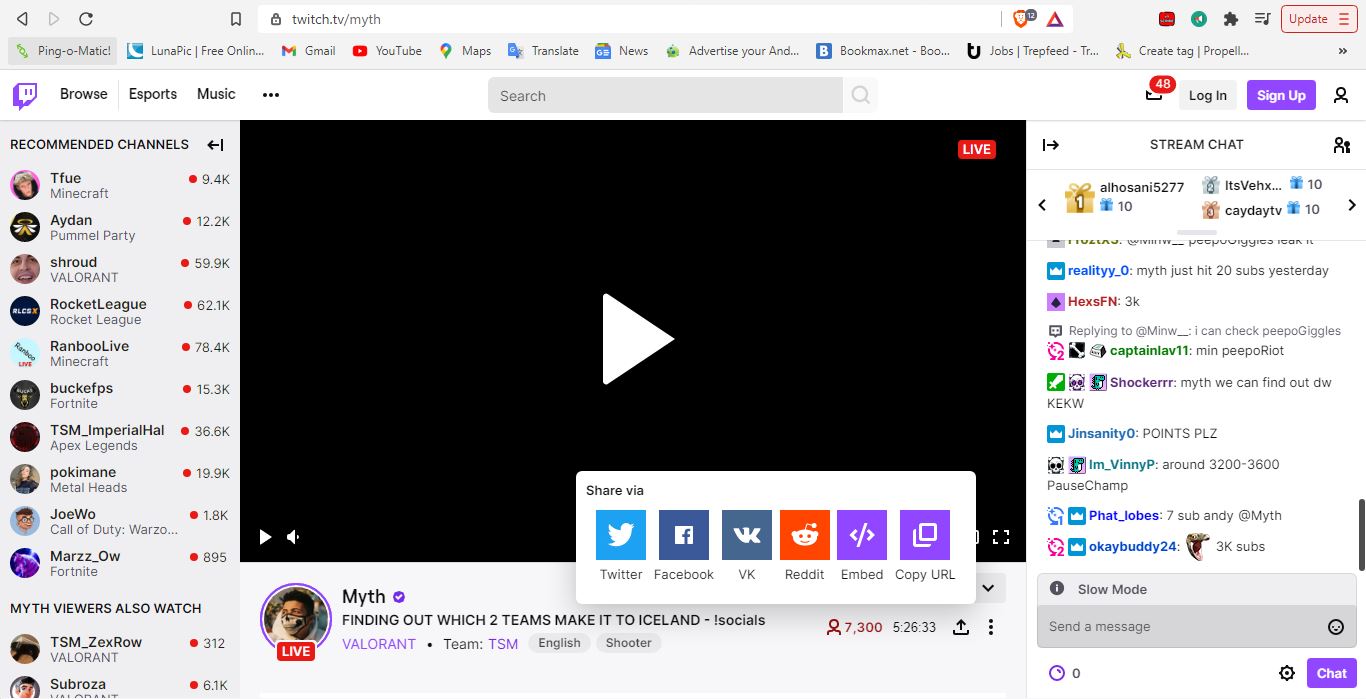The width and height of the screenshot is (1366, 699).
Task: Share stream via Facebook icon
Action: (684, 535)
